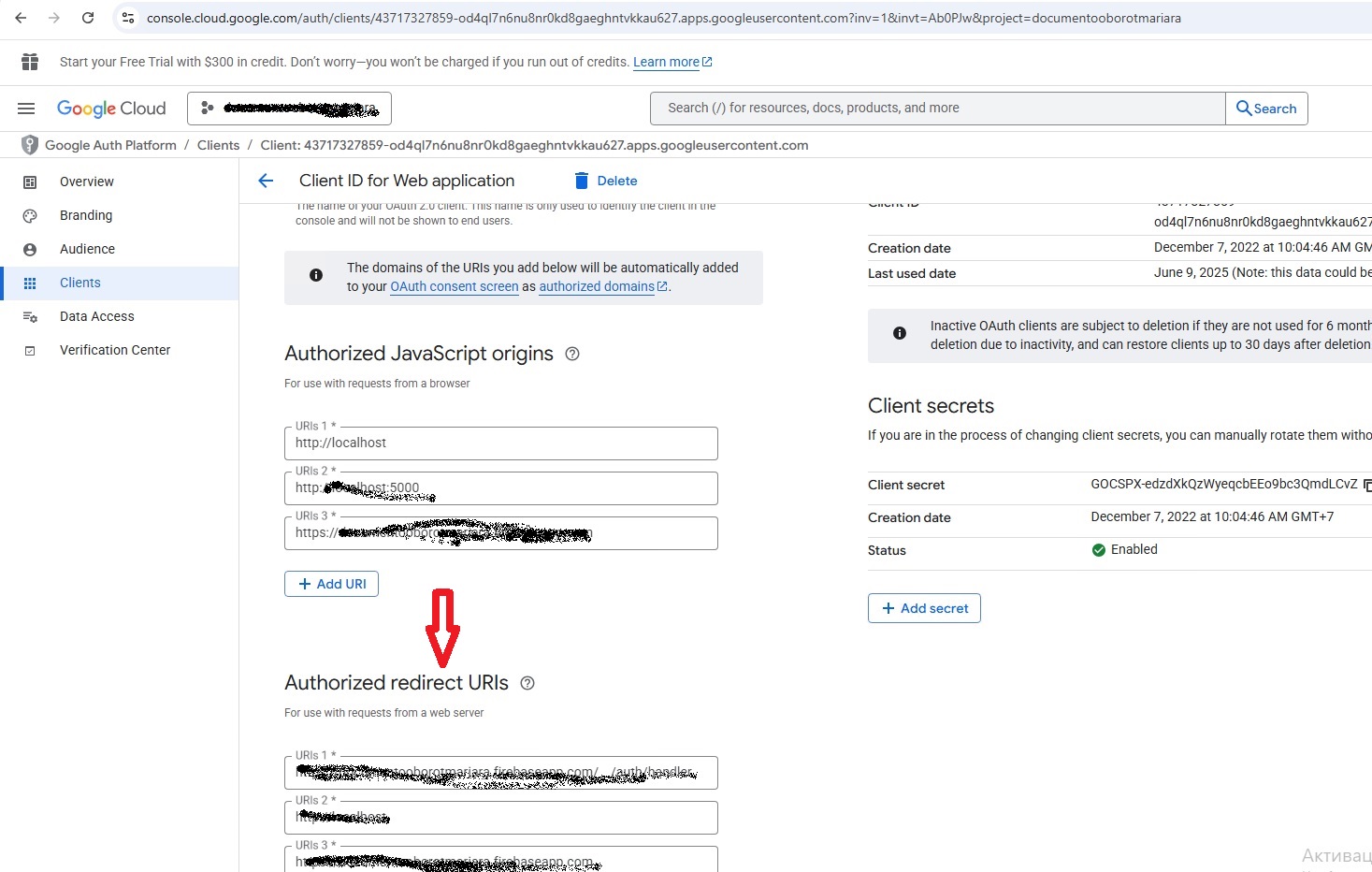Click info icon in domains notice
Screen dimensions: 1372x872
[x=316, y=275]
